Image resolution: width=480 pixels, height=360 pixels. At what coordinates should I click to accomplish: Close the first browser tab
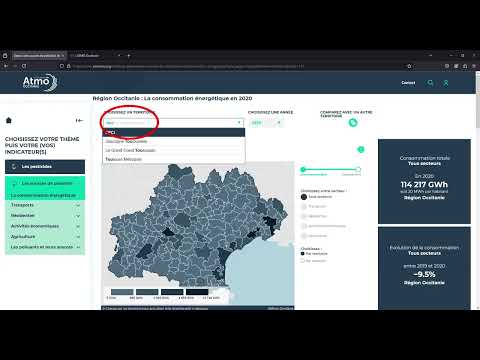[x=62, y=56]
